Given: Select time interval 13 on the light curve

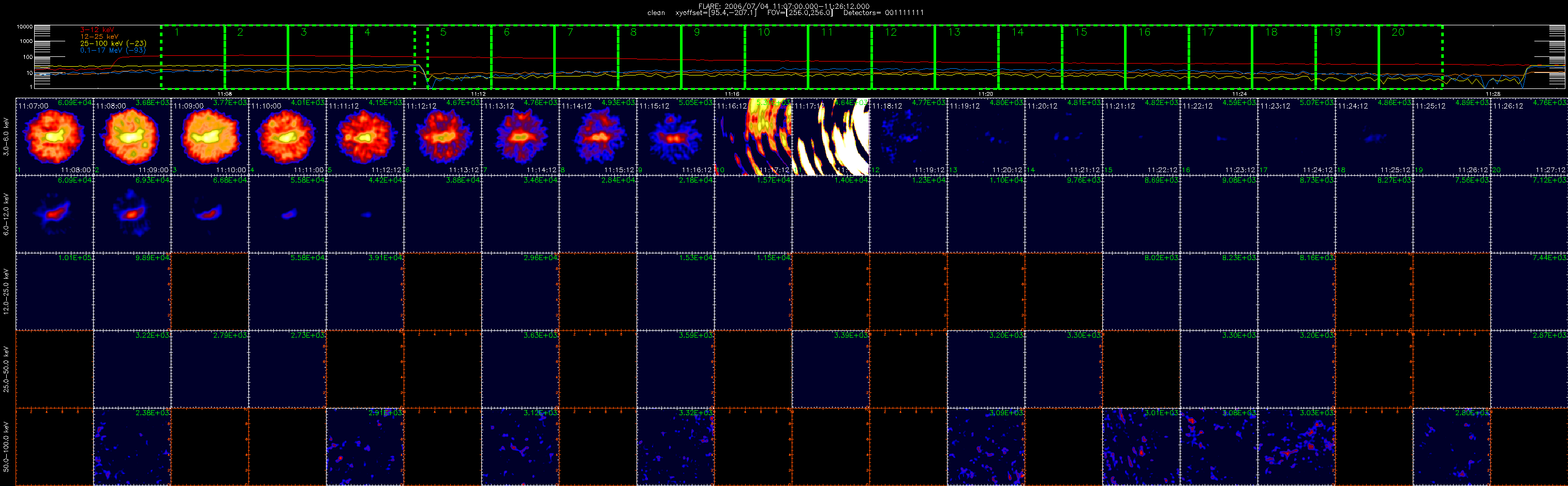Looking at the screenshot, I should coord(967,56).
